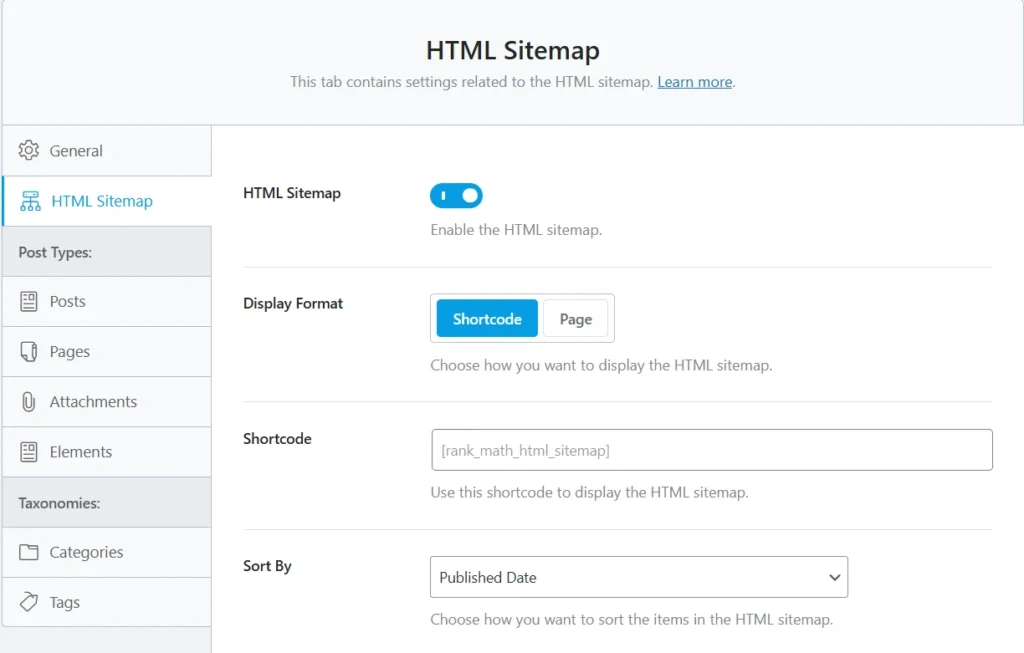1024x653 pixels.
Task: Click the Elements icon in sidebar
Action: click(x=29, y=452)
